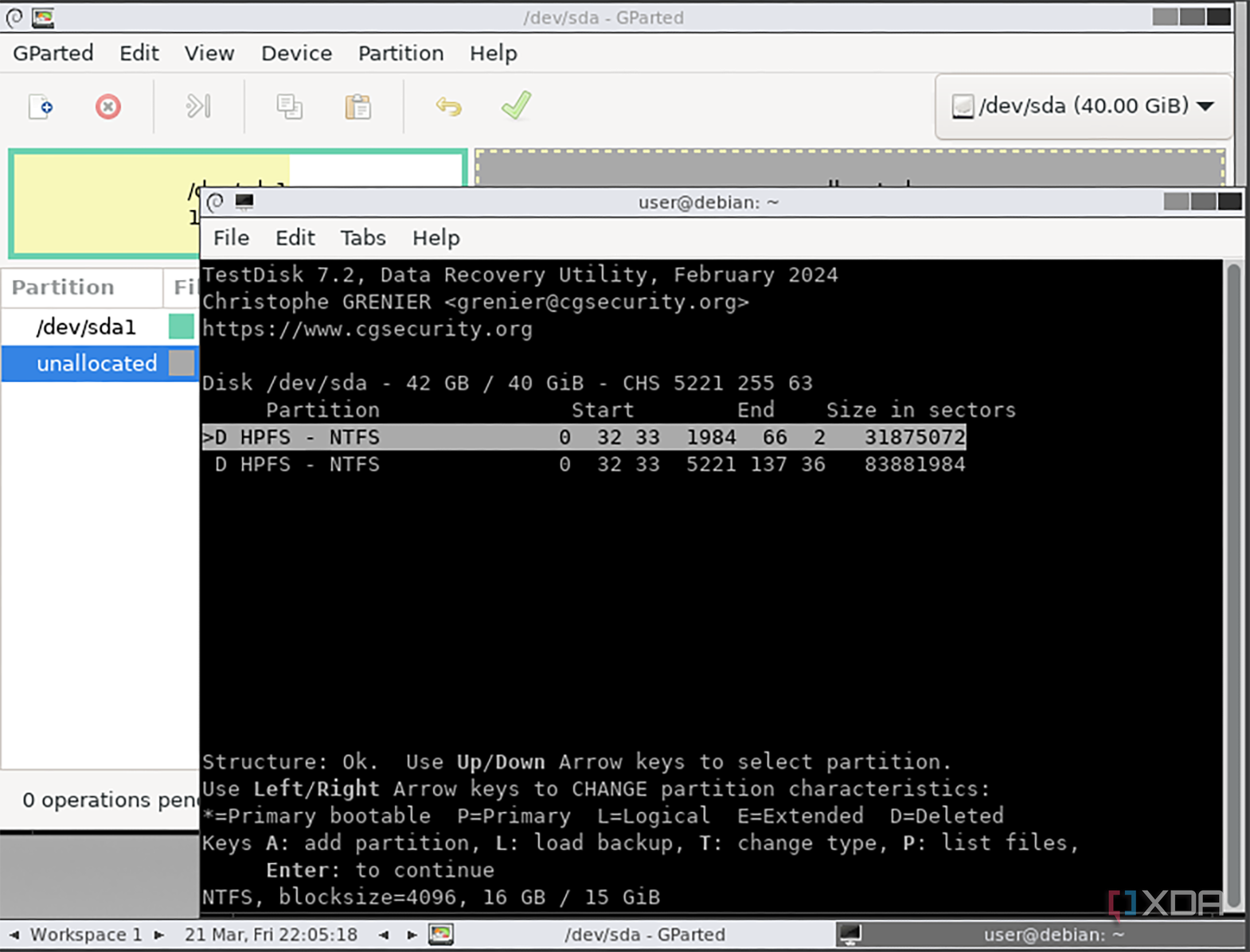Switch to previous workspace using the left arrow
Viewport: 1250px width, 952px height.
(x=14, y=934)
